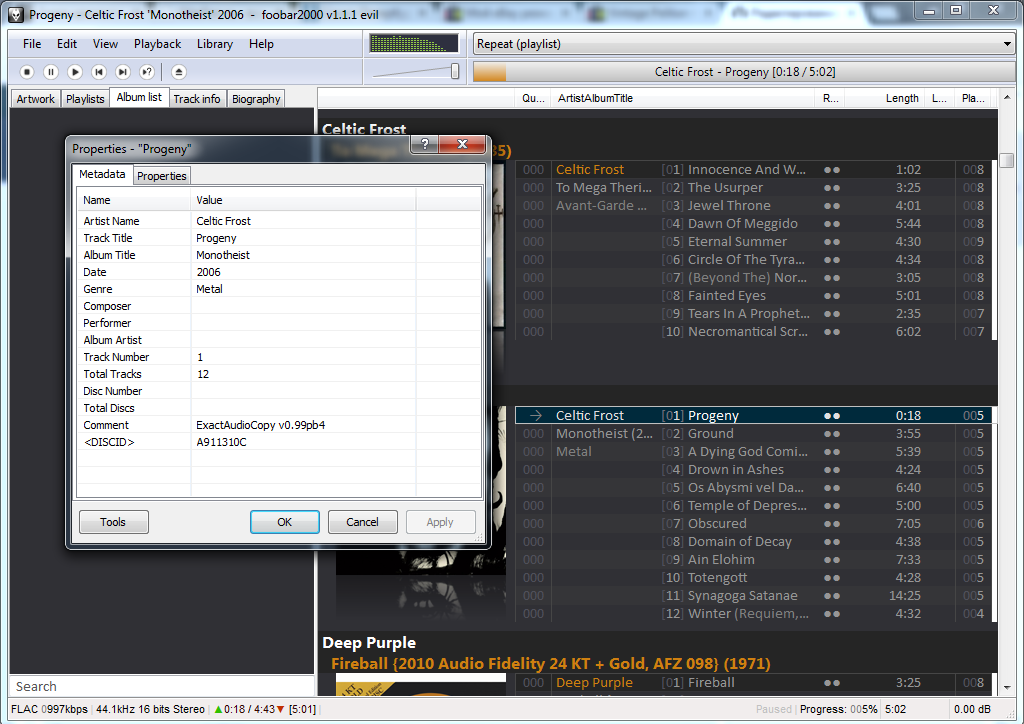This screenshot has width=1024, height=724.
Task: Select the track 'Innocence And W...'
Action: 754,170
